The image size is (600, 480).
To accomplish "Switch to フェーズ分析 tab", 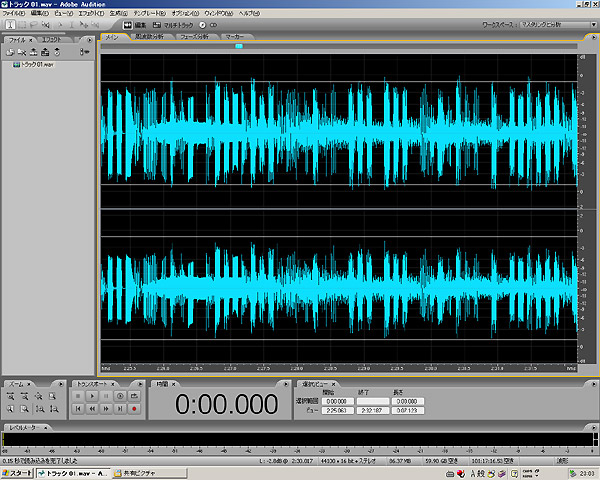I will (x=194, y=37).
